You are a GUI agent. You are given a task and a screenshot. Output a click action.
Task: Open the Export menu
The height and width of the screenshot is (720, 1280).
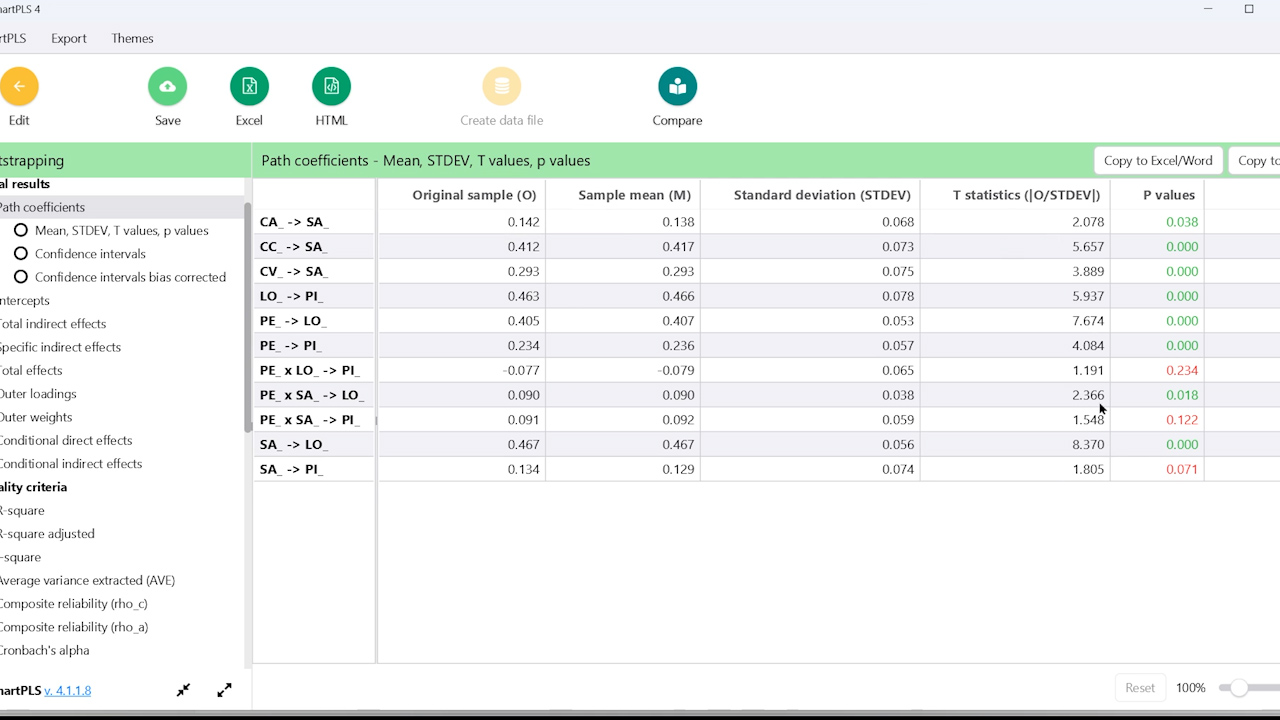[69, 38]
